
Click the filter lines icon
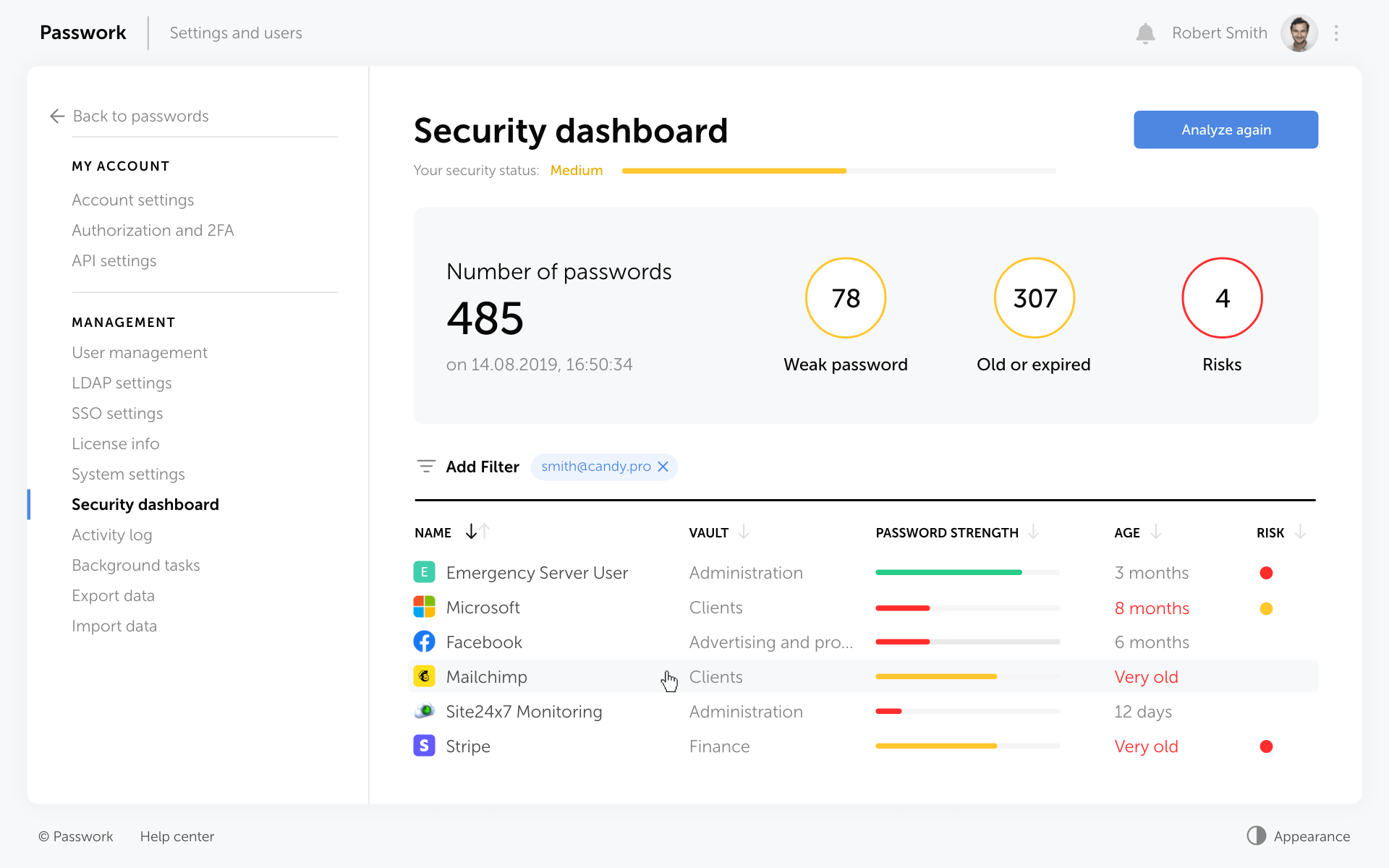(426, 467)
